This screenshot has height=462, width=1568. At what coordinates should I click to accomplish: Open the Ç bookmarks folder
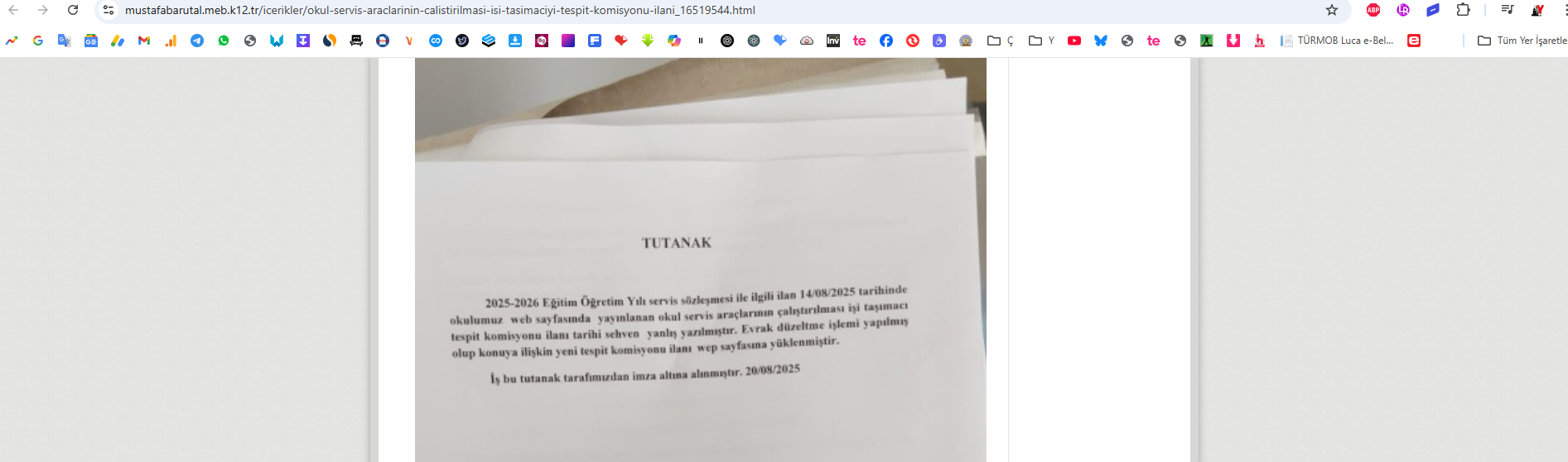(x=1001, y=41)
